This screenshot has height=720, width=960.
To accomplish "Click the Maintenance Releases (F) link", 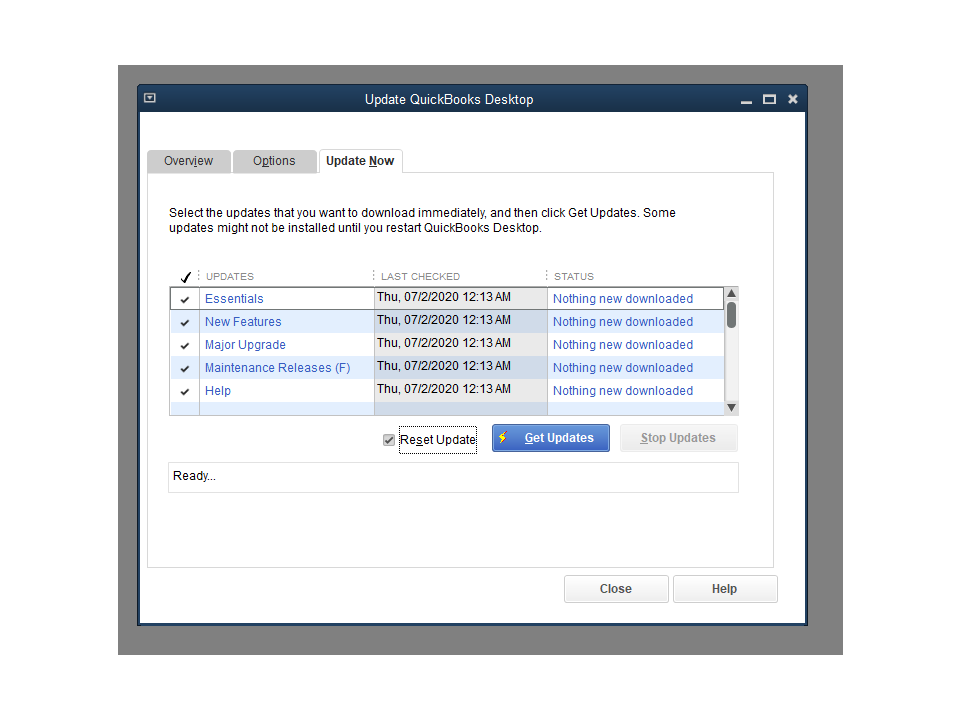I will click(x=277, y=367).
